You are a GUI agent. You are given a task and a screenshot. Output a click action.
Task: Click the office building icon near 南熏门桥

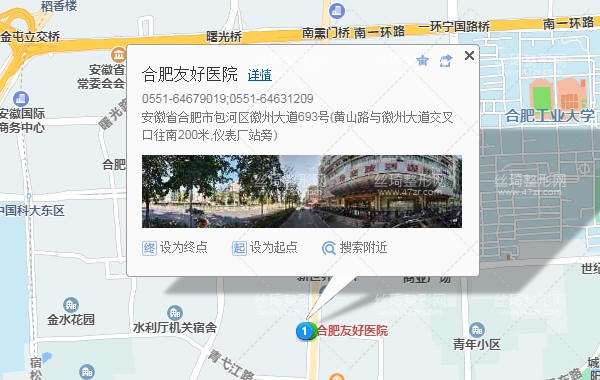(336, 11)
